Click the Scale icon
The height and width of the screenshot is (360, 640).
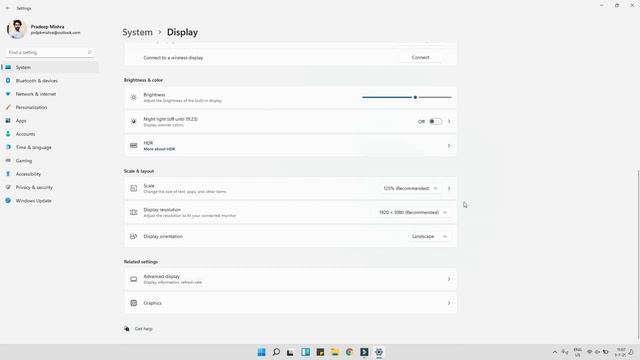click(x=133, y=188)
